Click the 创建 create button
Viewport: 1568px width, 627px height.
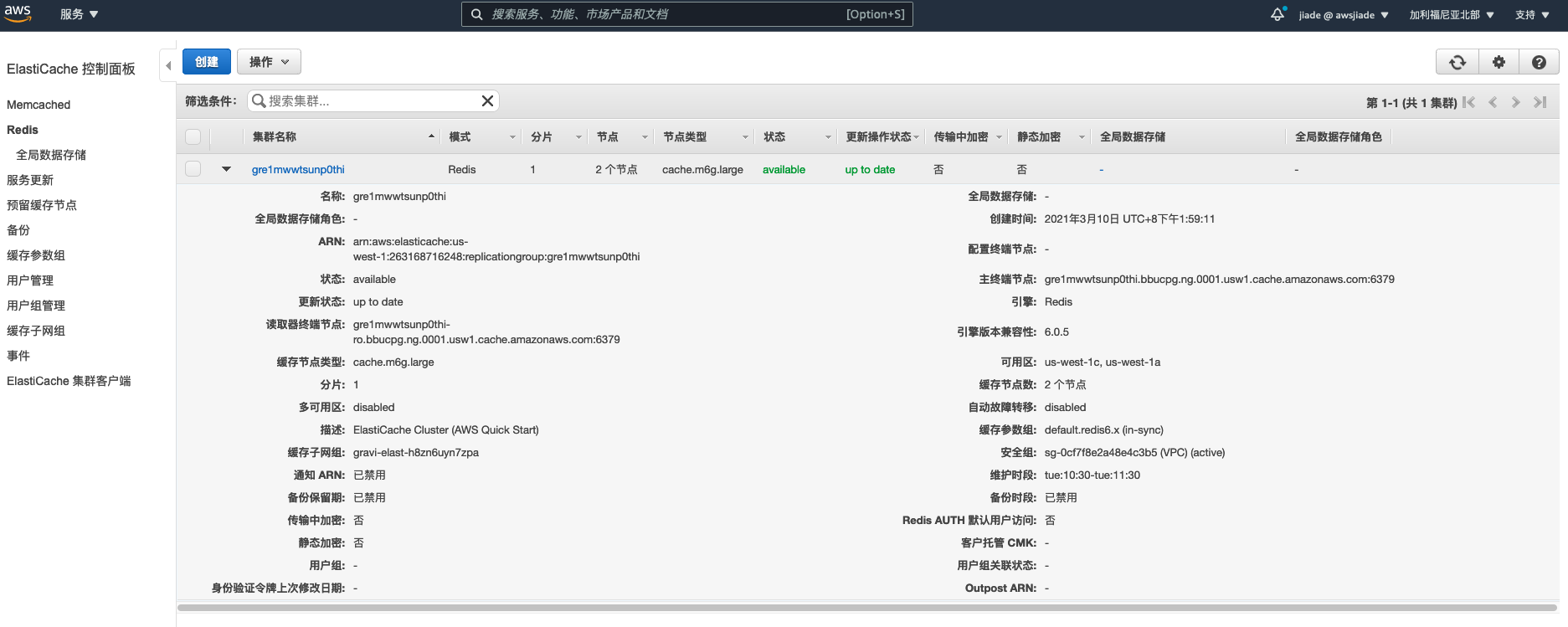point(207,62)
